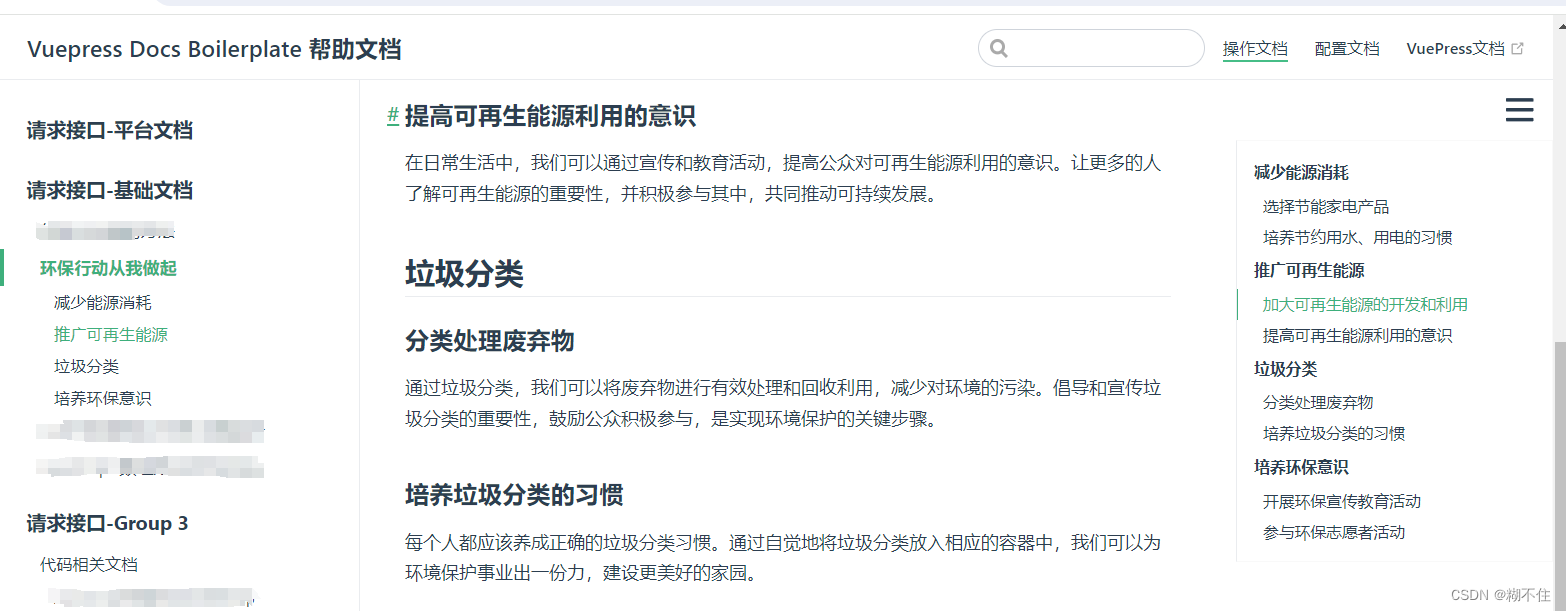Collapse the 请求接口-基础文档 sidebar group
The image size is (1566, 611).
[x=110, y=190]
